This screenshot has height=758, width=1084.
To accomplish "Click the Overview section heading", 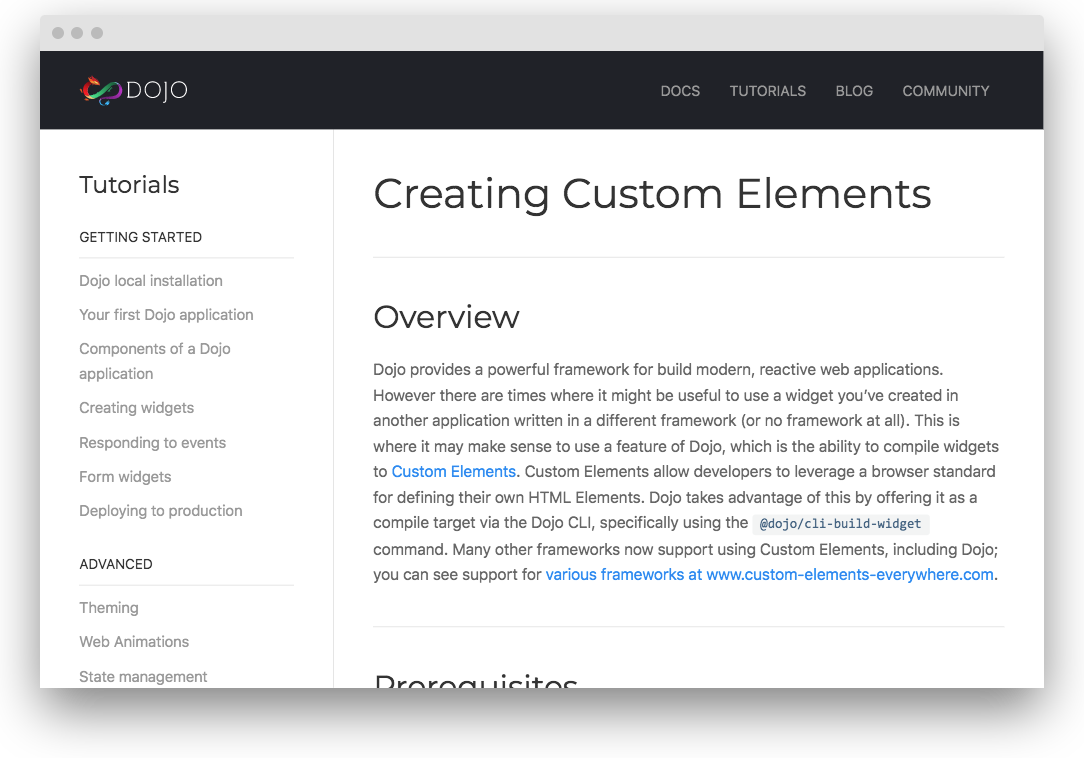I will click(x=446, y=317).
